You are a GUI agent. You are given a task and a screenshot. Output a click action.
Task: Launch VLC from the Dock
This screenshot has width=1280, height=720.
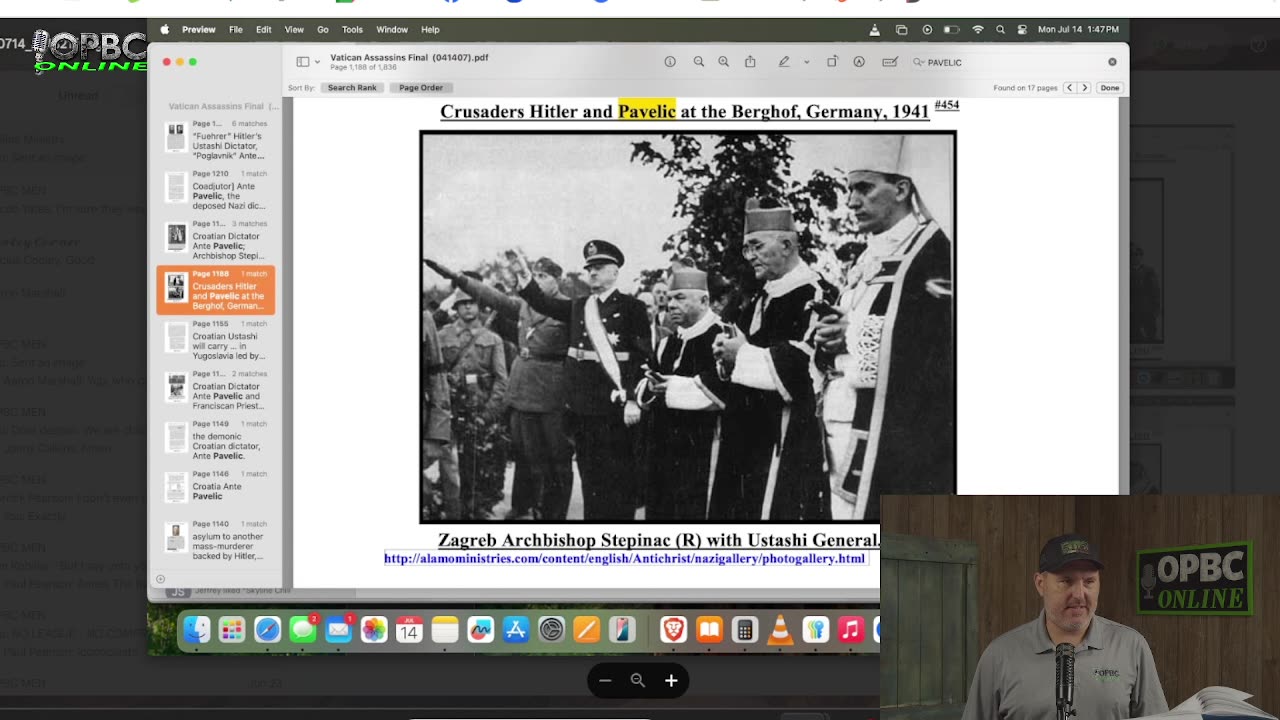click(x=780, y=629)
